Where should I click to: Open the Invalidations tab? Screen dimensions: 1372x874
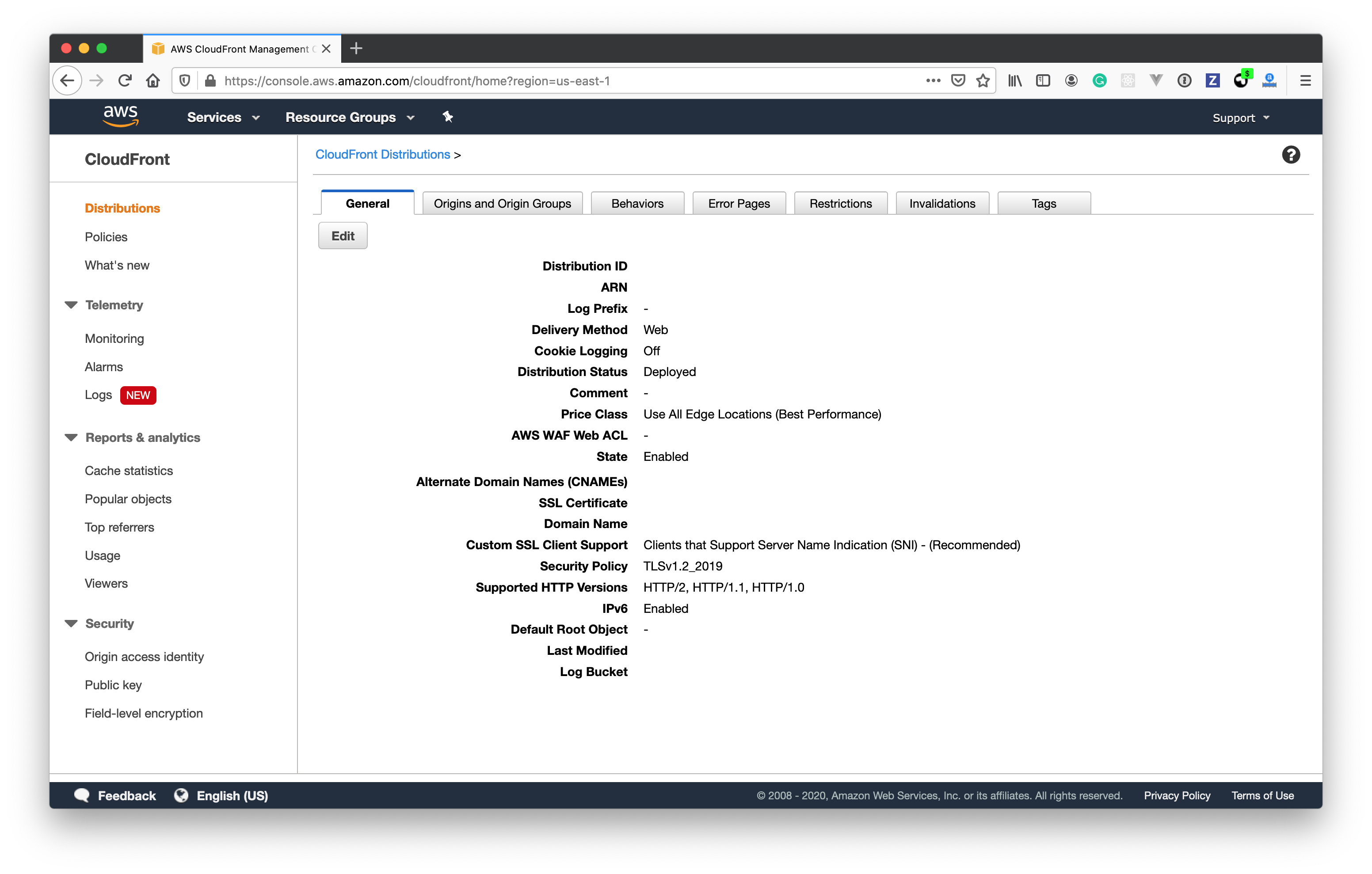[942, 203]
